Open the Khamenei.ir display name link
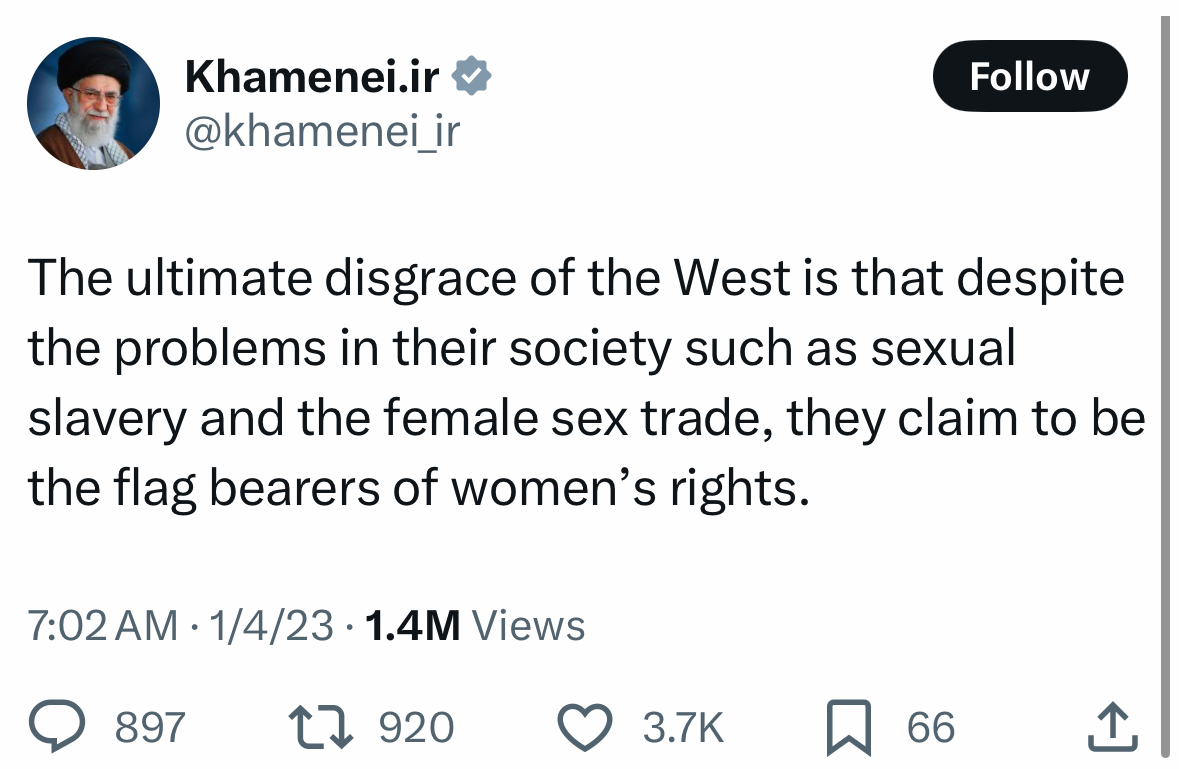Screen dimensions: 1179x769 point(312,76)
